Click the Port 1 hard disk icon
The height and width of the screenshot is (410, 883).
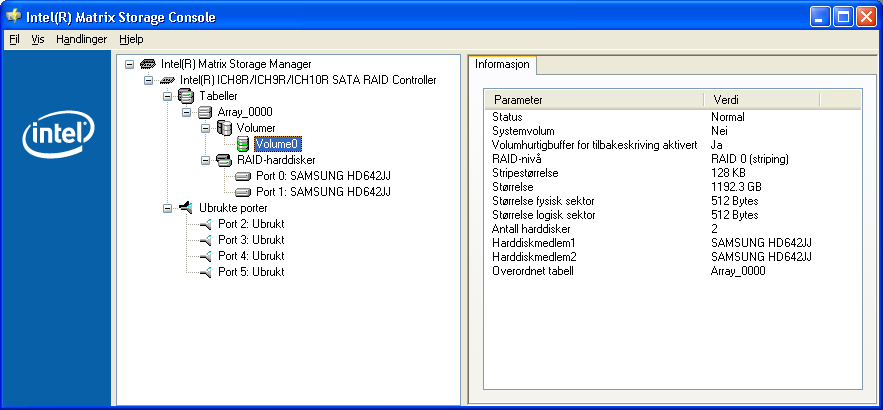[x=243, y=193]
